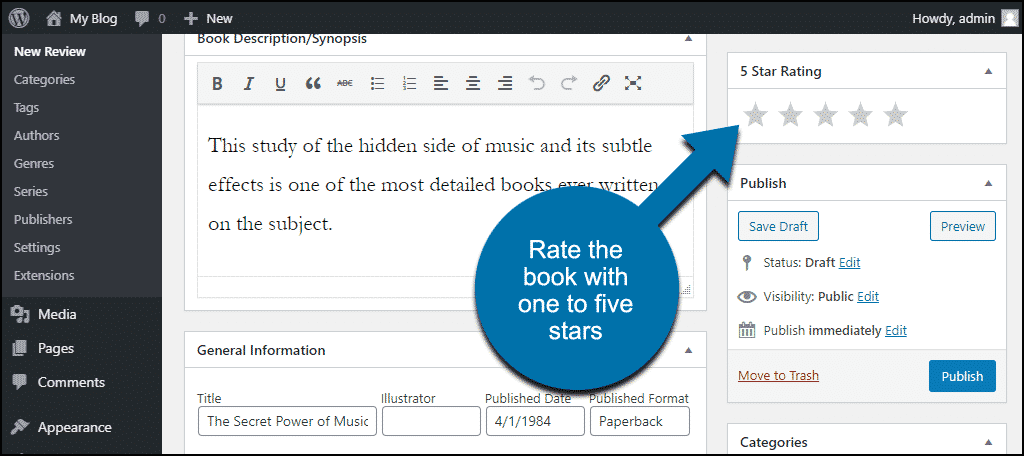Image resolution: width=1024 pixels, height=456 pixels.
Task: Open New Review in sidebar
Action: [x=50, y=52]
